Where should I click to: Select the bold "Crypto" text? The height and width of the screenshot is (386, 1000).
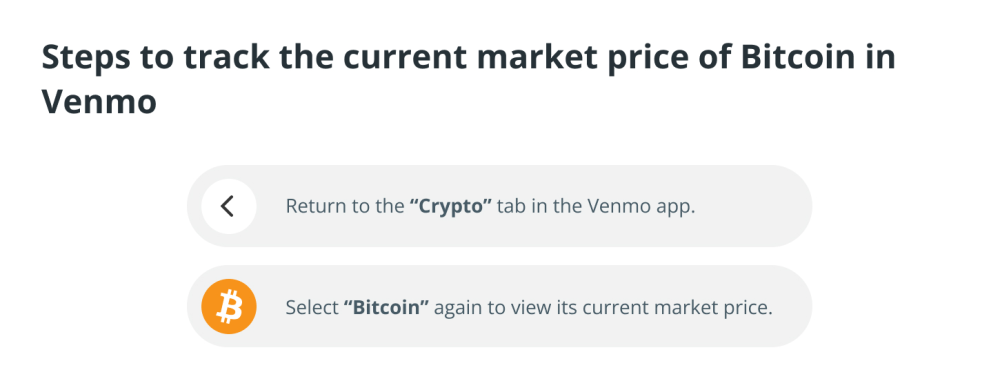click(450, 207)
